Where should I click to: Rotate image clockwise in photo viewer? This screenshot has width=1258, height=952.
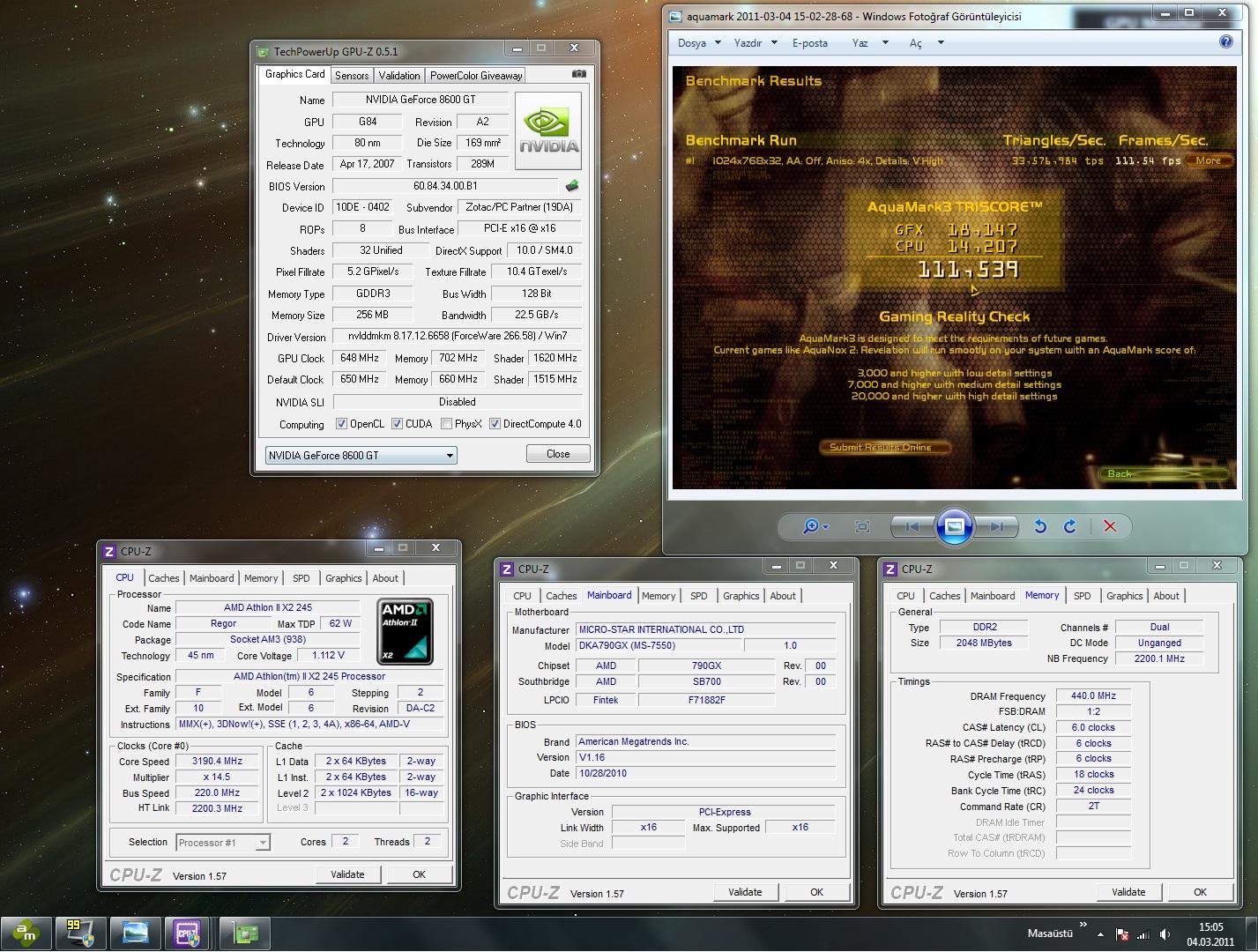pyautogui.click(x=1070, y=526)
